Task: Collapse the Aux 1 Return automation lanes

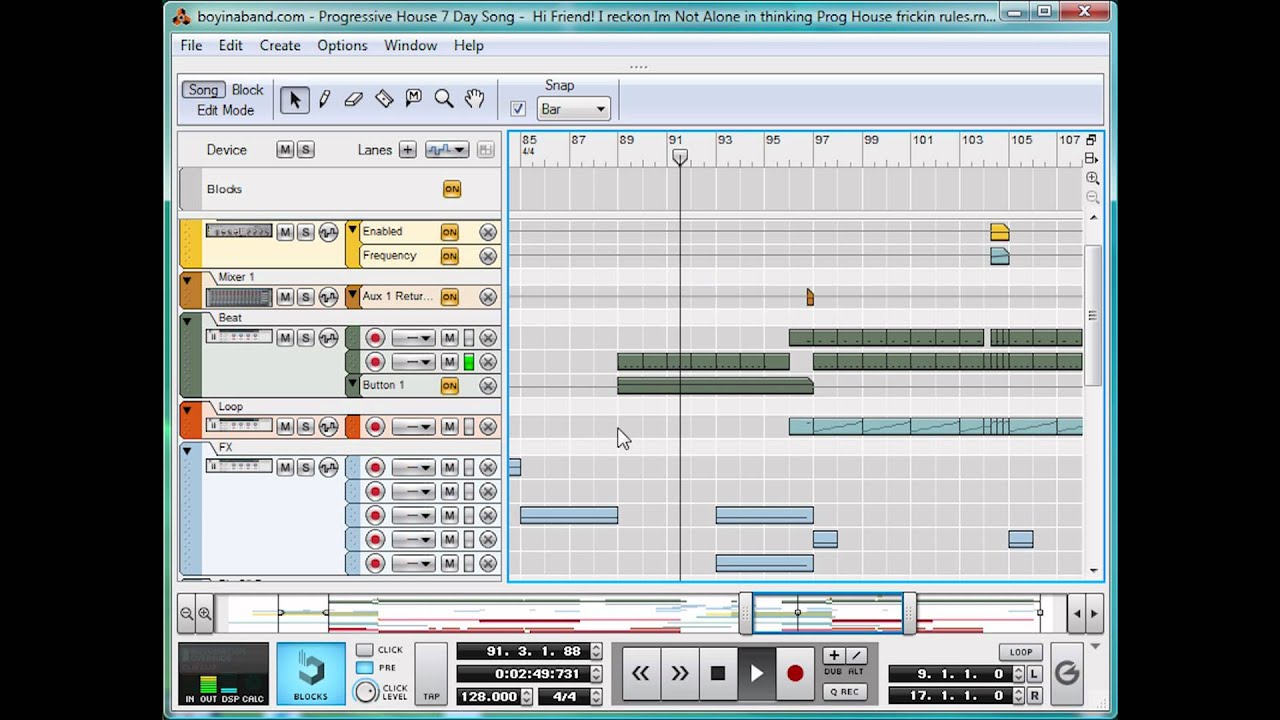Action: coord(352,295)
